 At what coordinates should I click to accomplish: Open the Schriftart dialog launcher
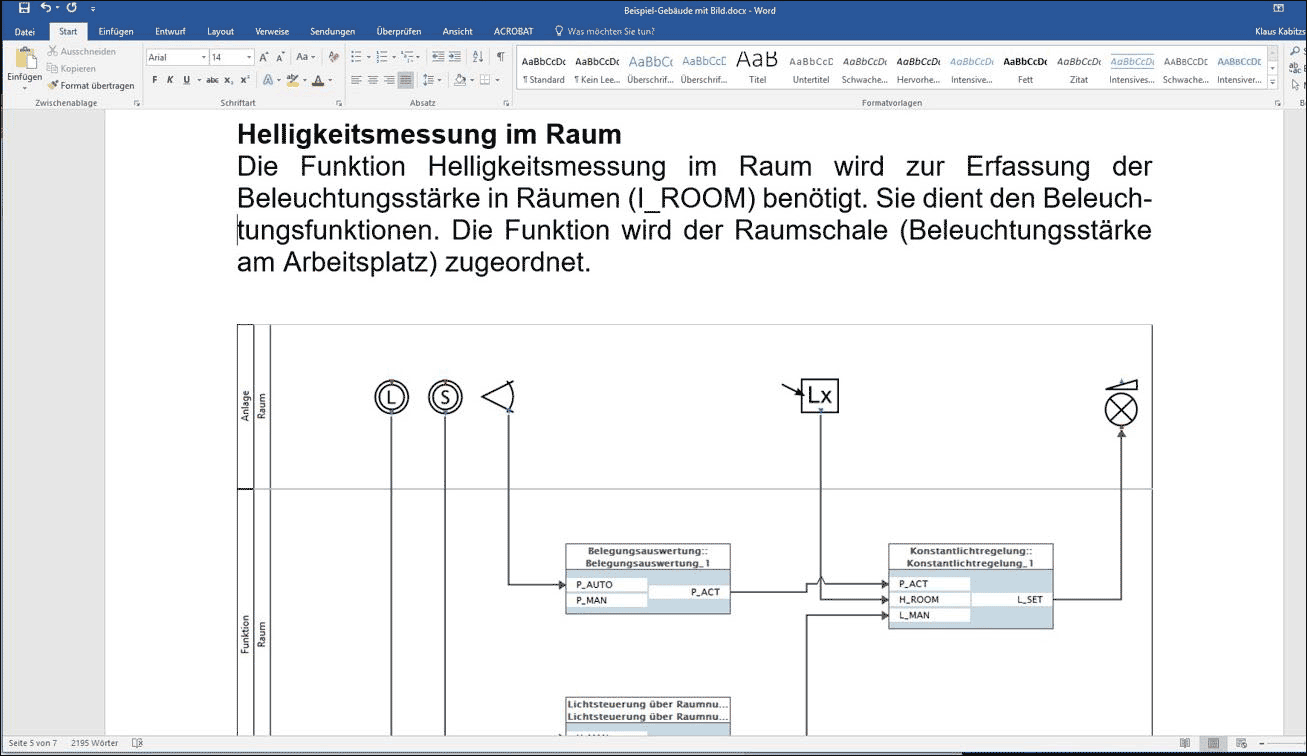click(339, 103)
